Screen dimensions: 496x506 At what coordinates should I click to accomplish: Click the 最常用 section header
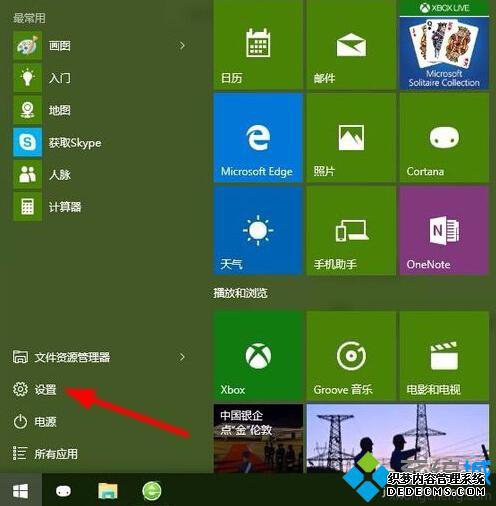(29, 18)
